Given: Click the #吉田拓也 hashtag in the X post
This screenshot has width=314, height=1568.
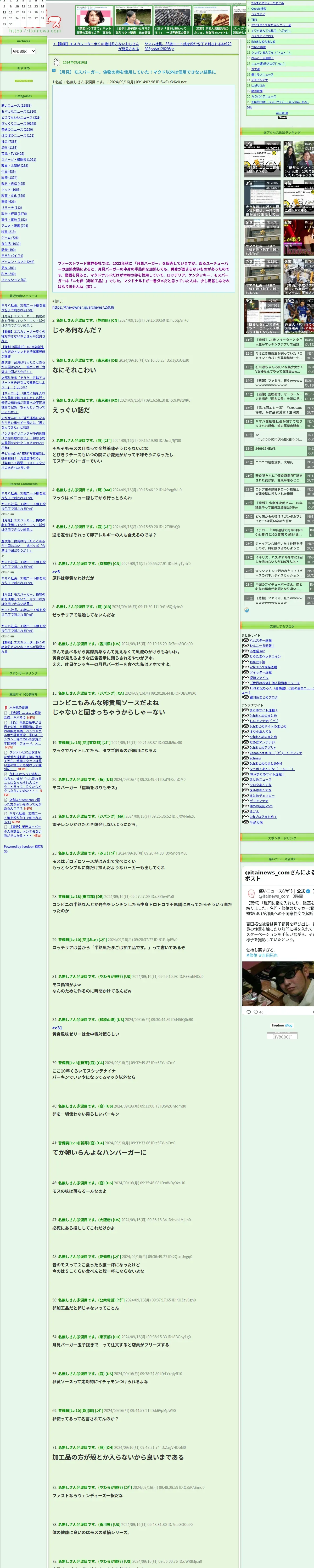Looking at the screenshot, I should (268, 955).
